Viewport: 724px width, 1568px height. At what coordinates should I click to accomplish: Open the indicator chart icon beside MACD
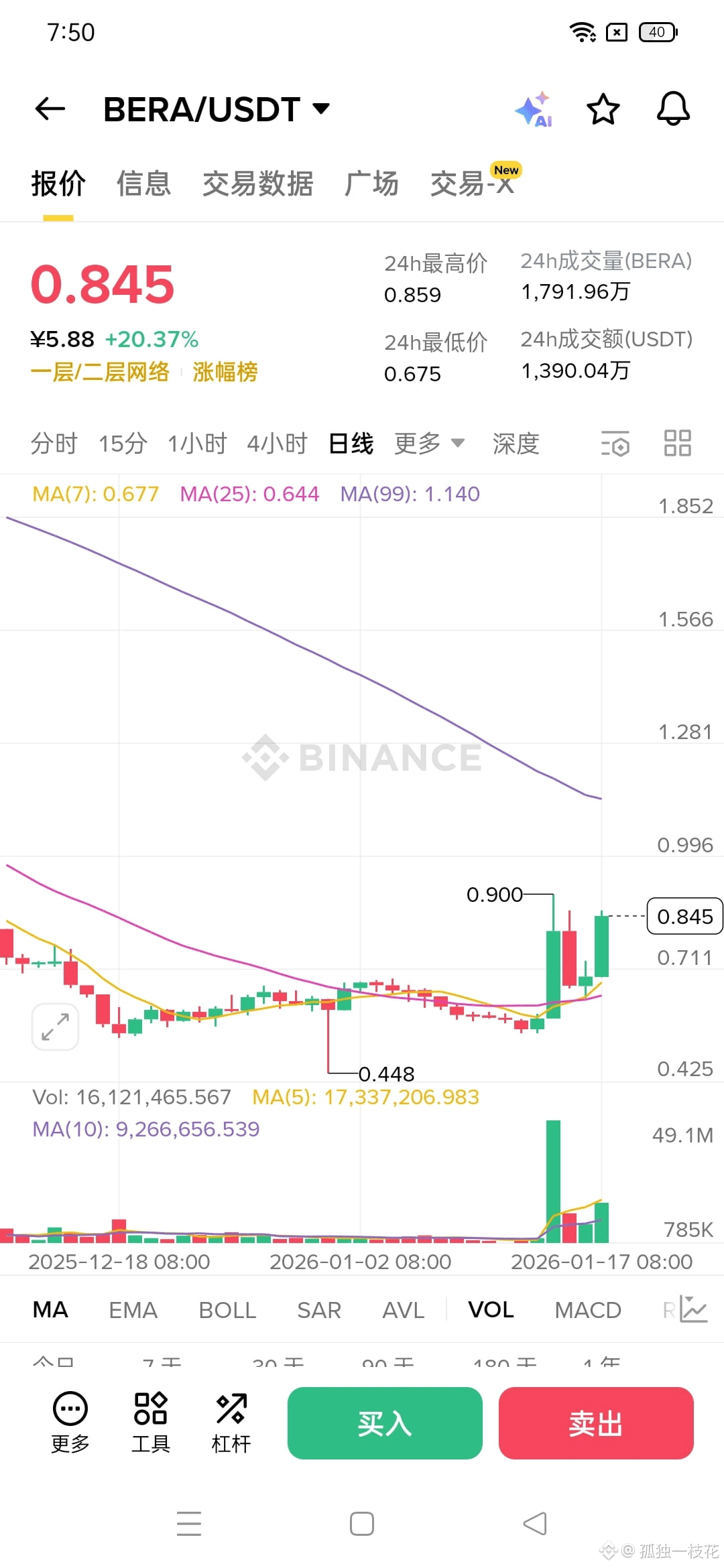pos(694,1309)
